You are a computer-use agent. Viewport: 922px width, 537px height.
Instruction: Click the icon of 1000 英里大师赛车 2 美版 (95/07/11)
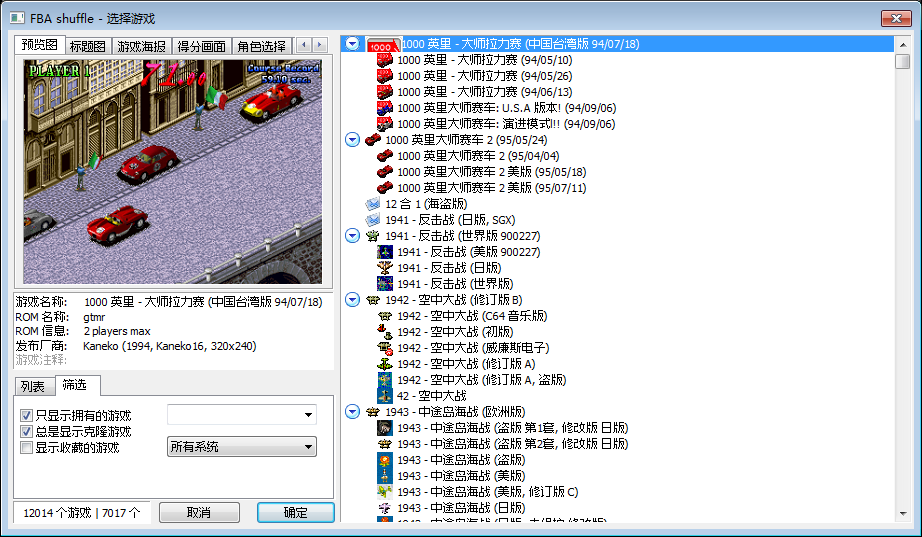[385, 188]
